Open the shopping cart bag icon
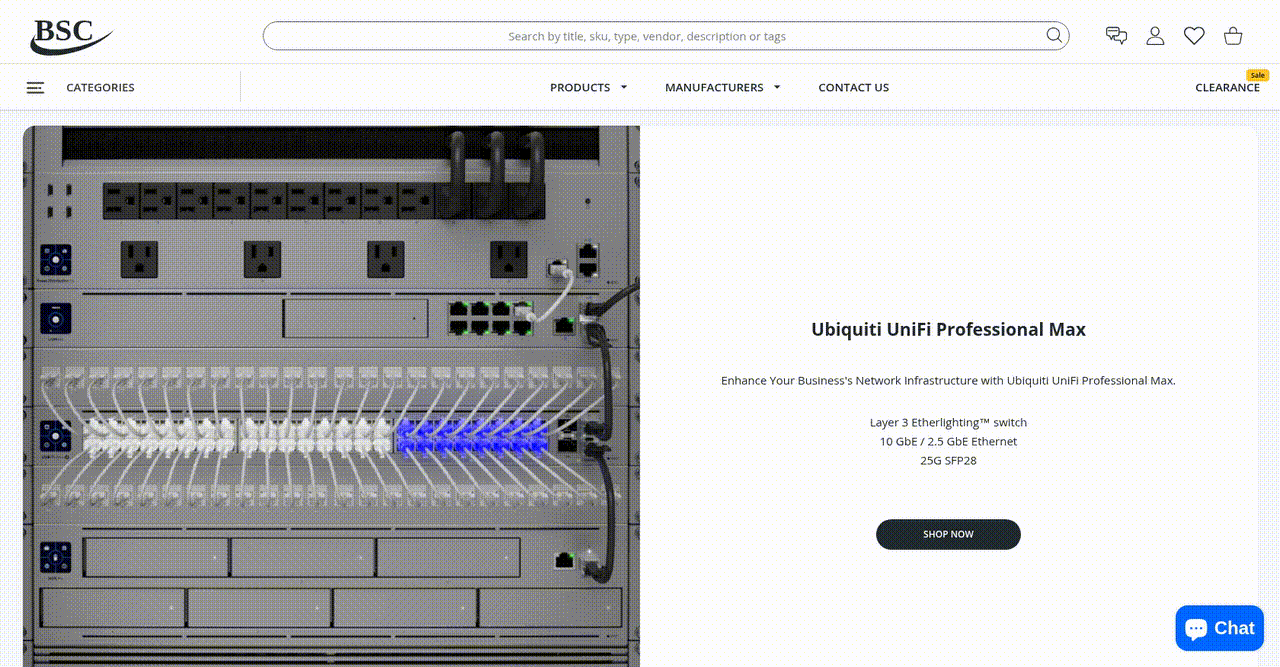1280x667 pixels. tap(1233, 36)
